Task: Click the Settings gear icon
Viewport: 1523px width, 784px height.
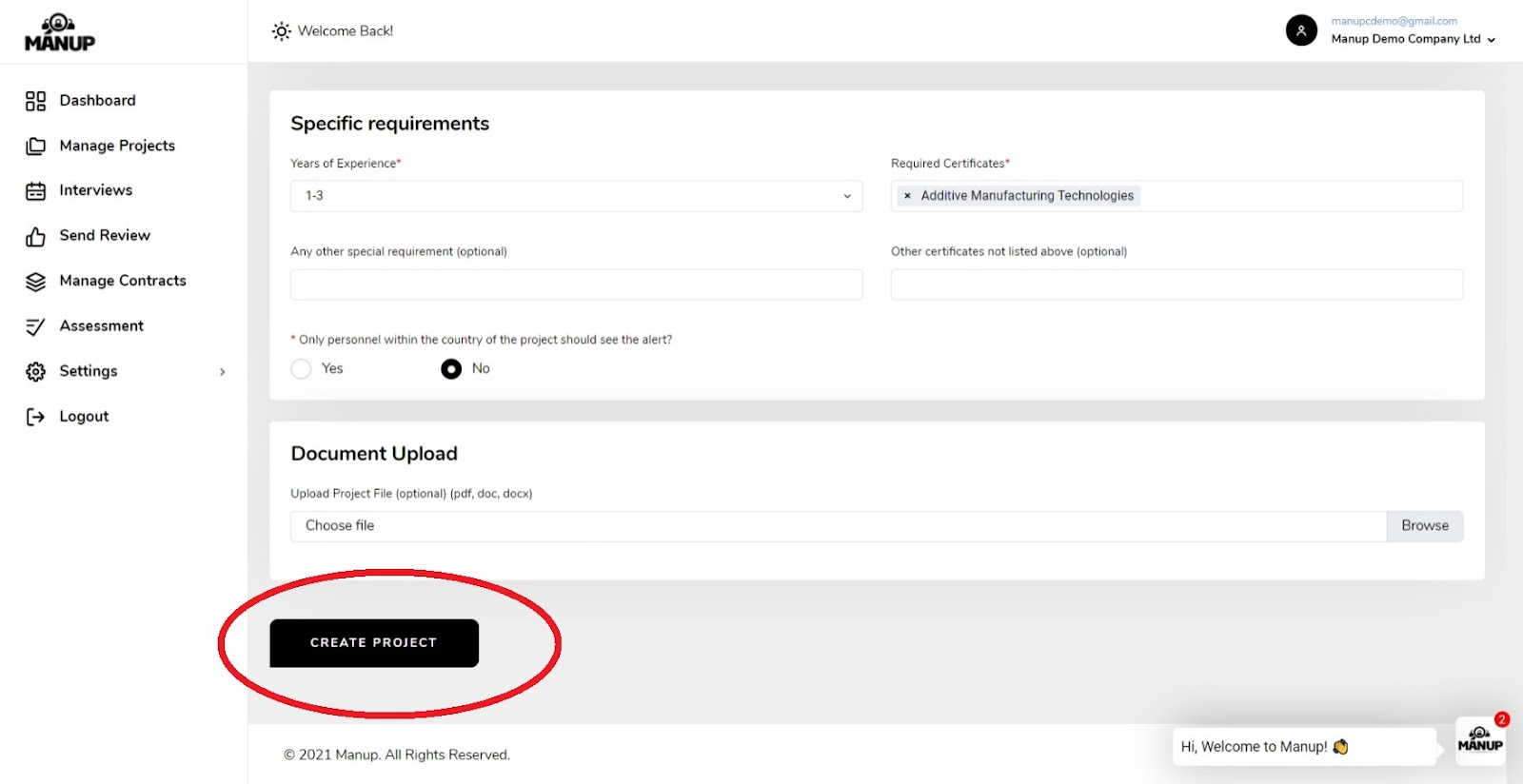Action: (x=35, y=372)
